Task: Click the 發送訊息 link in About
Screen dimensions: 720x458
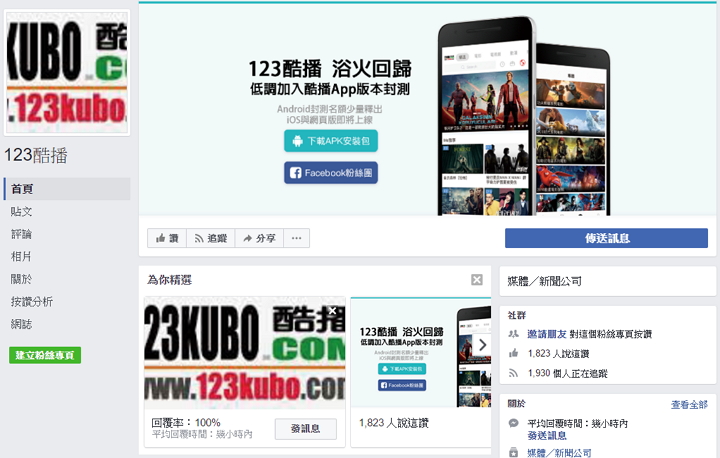Action: coord(546,435)
